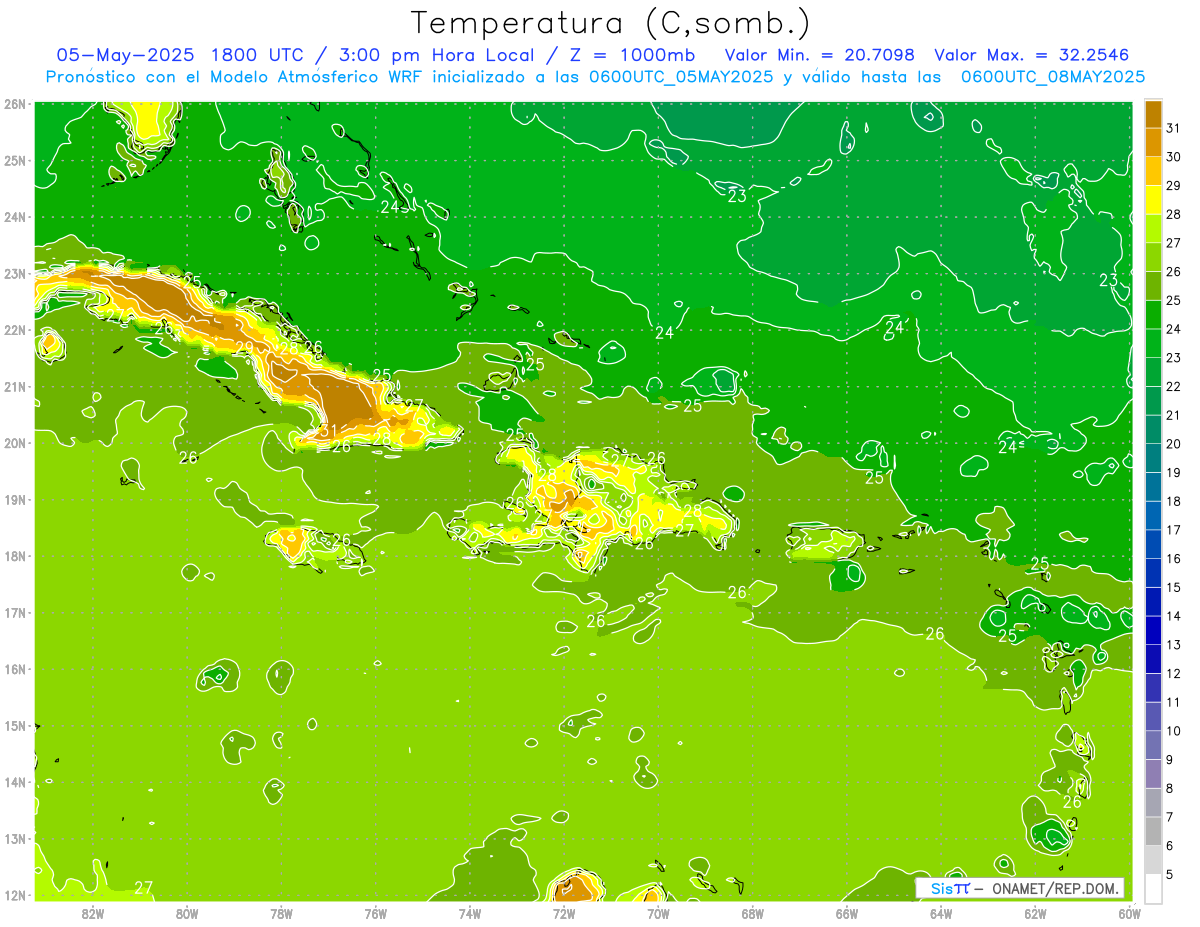The height and width of the screenshot is (927, 1200).
Task: Click the 66W longitude axis label
Action: [847, 913]
